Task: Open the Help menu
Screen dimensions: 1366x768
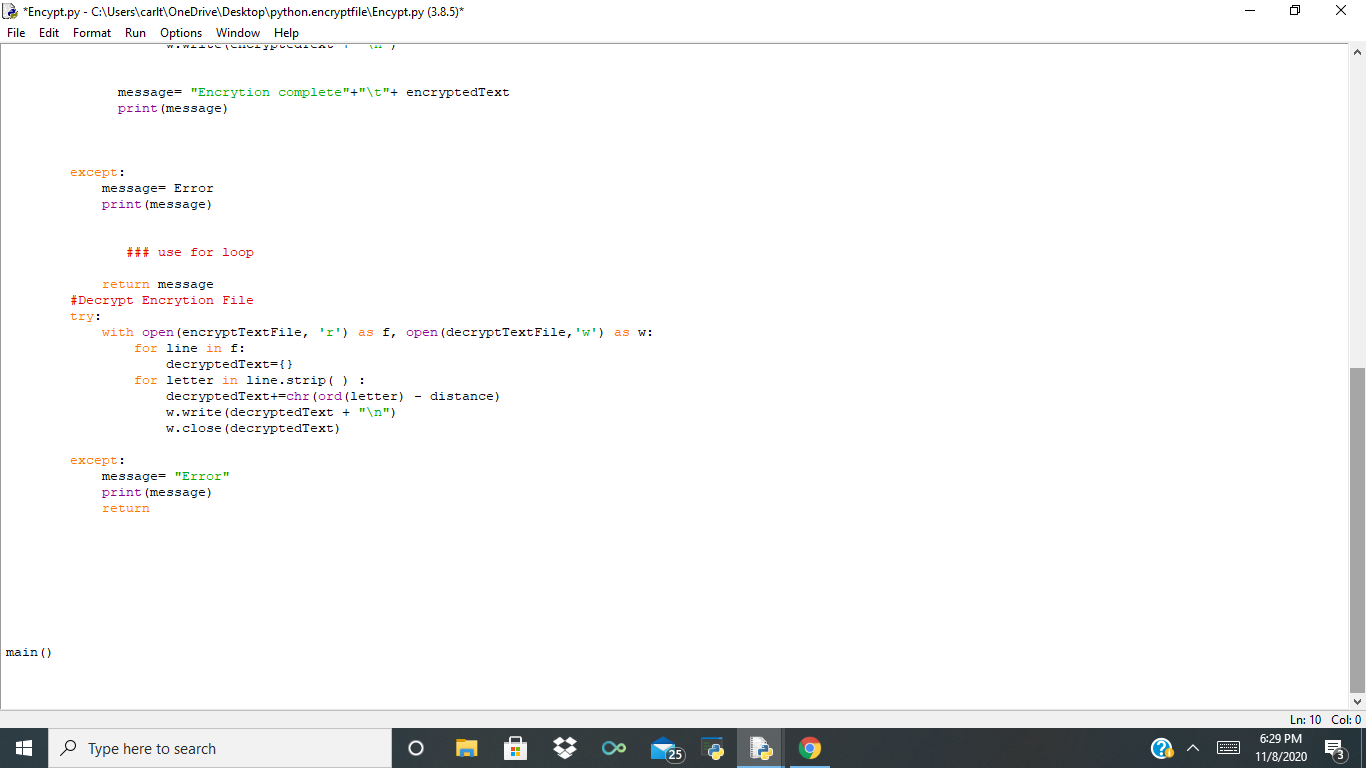Action: [286, 32]
